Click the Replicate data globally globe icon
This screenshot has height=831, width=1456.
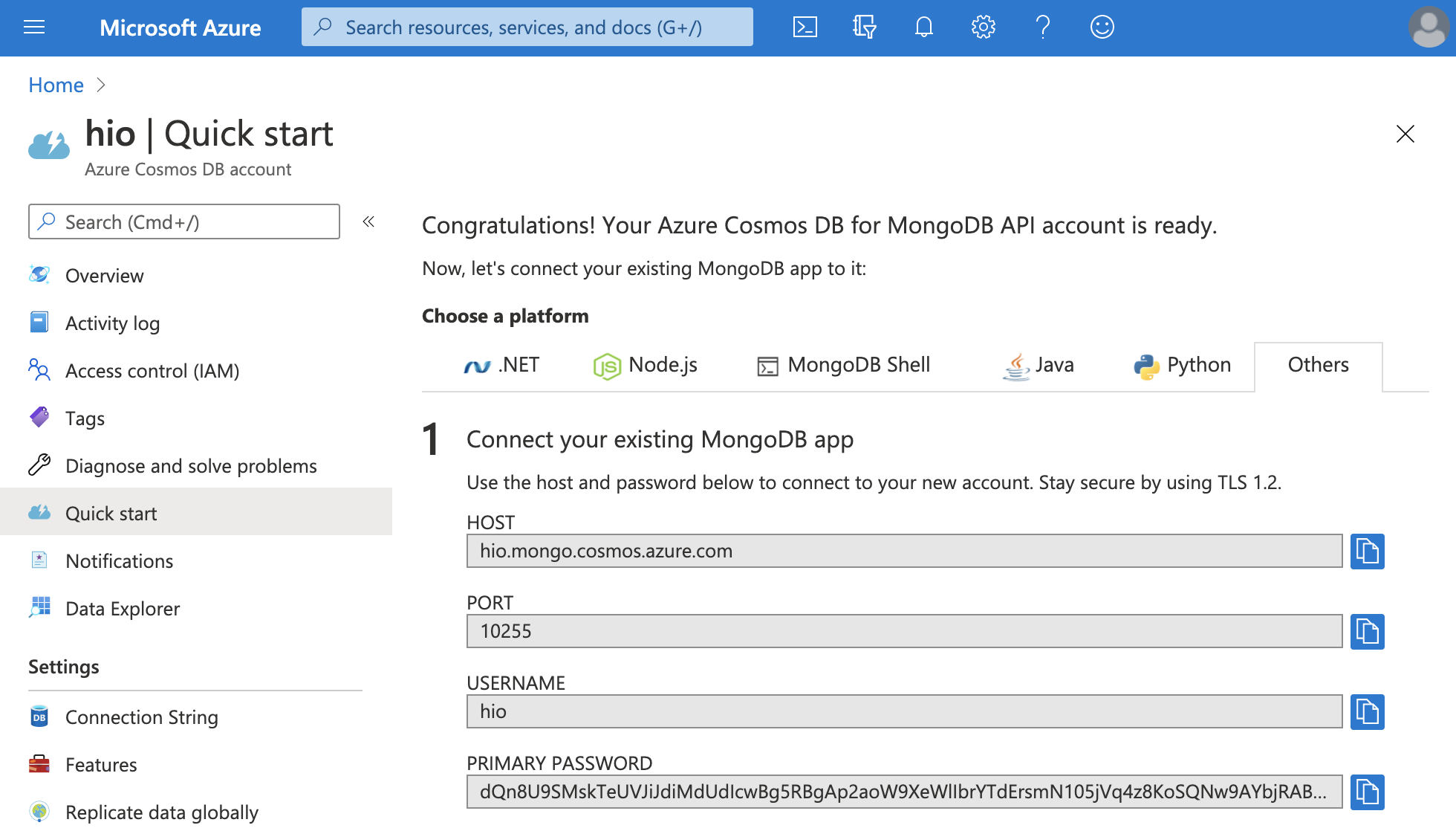(x=39, y=812)
